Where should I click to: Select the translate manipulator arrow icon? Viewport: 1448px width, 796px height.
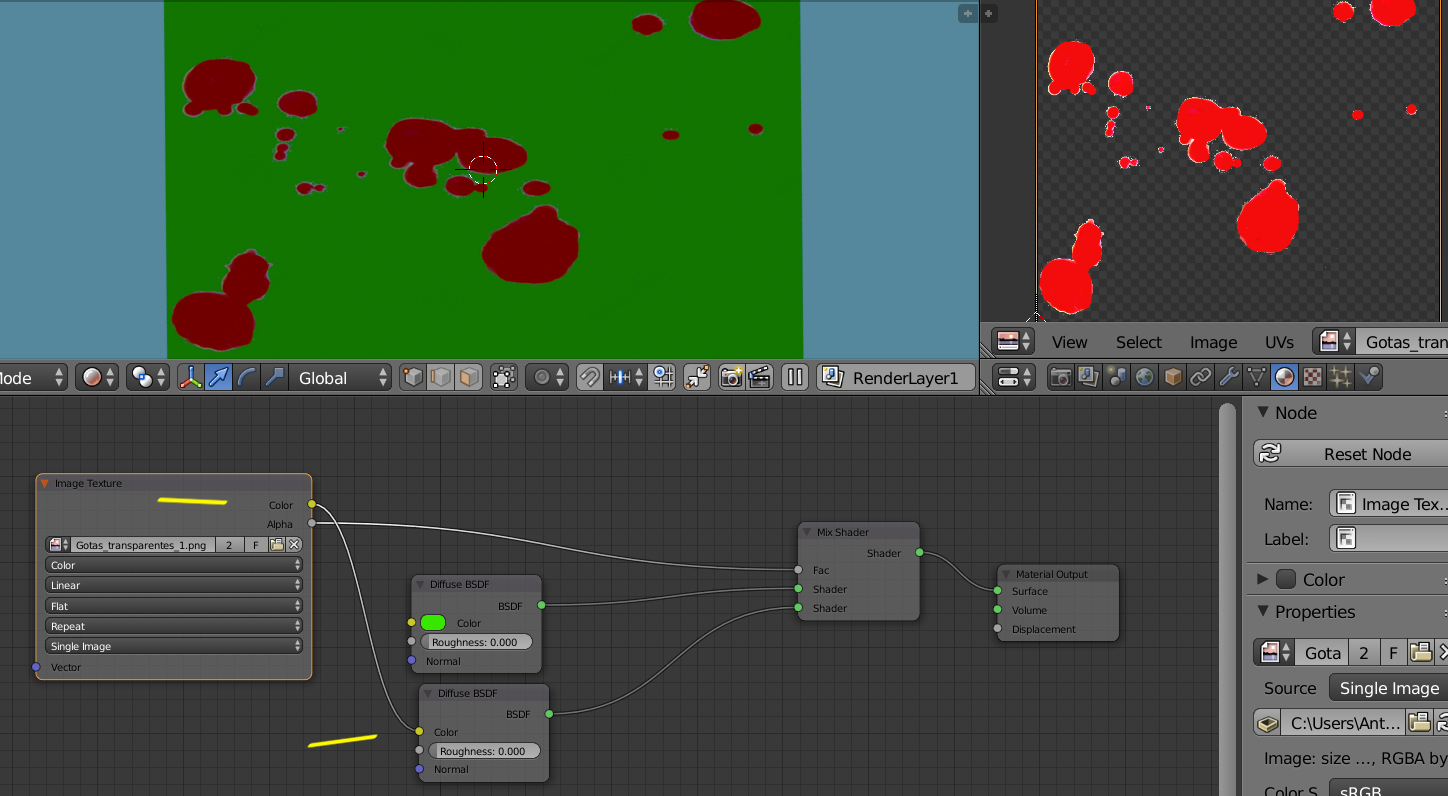click(x=218, y=377)
